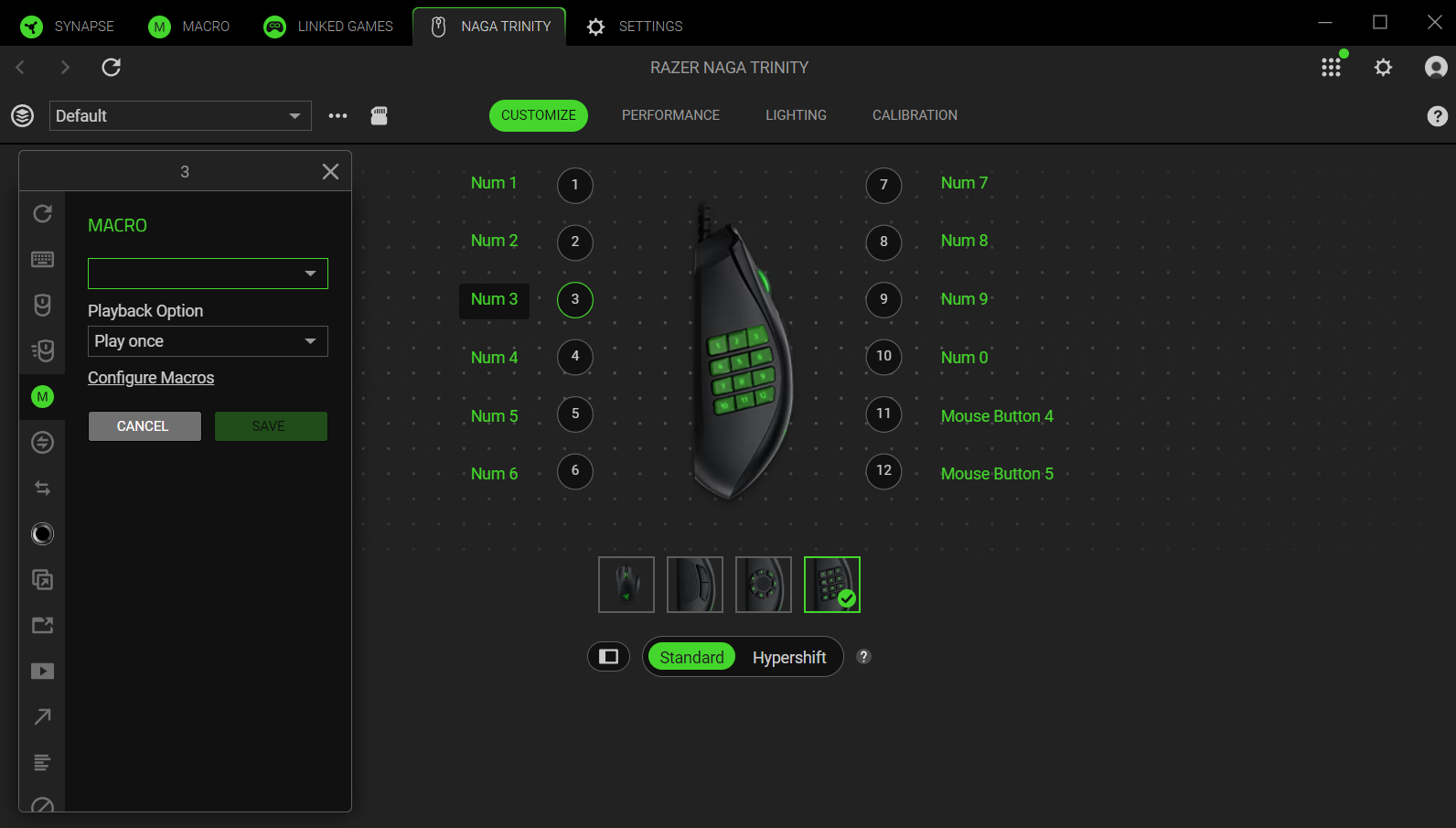This screenshot has width=1456, height=828.
Task: Select mouse button 7 circle
Action: [x=883, y=185]
